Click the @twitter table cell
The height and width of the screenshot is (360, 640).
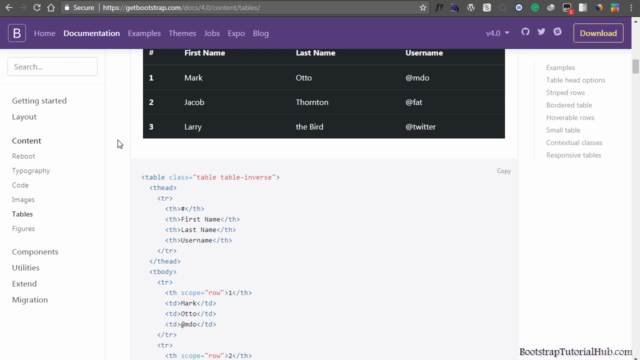[x=420, y=127]
